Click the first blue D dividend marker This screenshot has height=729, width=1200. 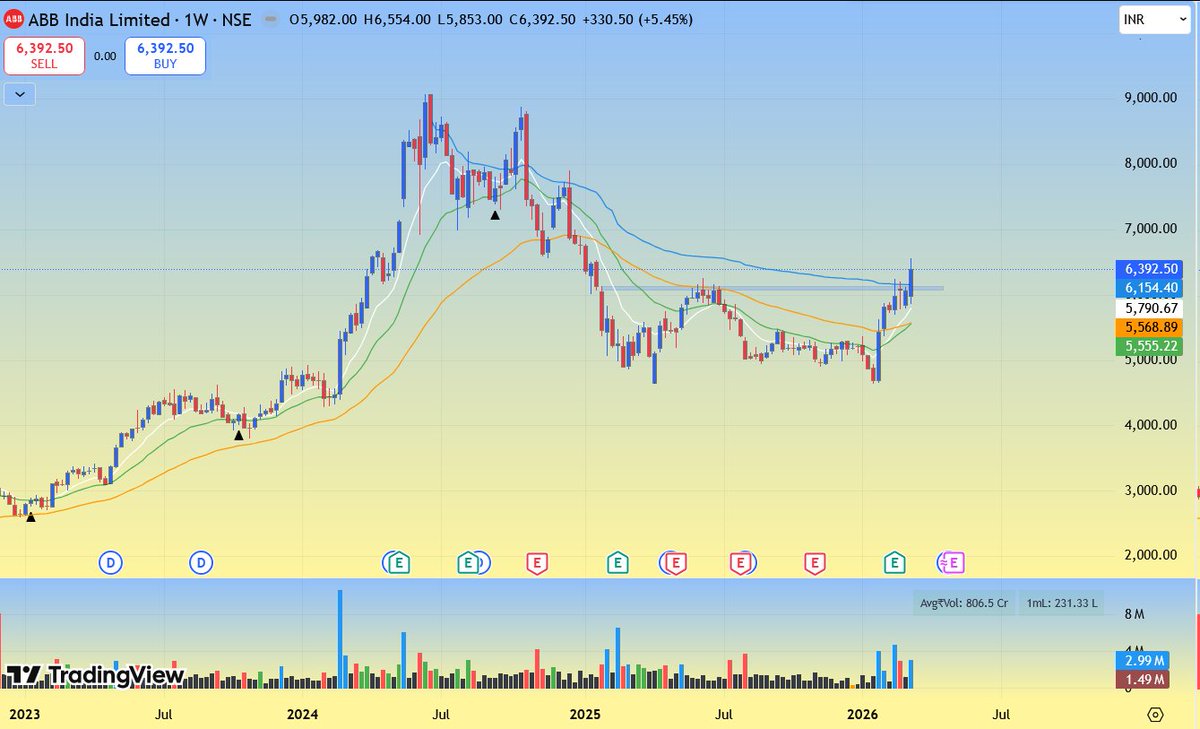pos(110,564)
